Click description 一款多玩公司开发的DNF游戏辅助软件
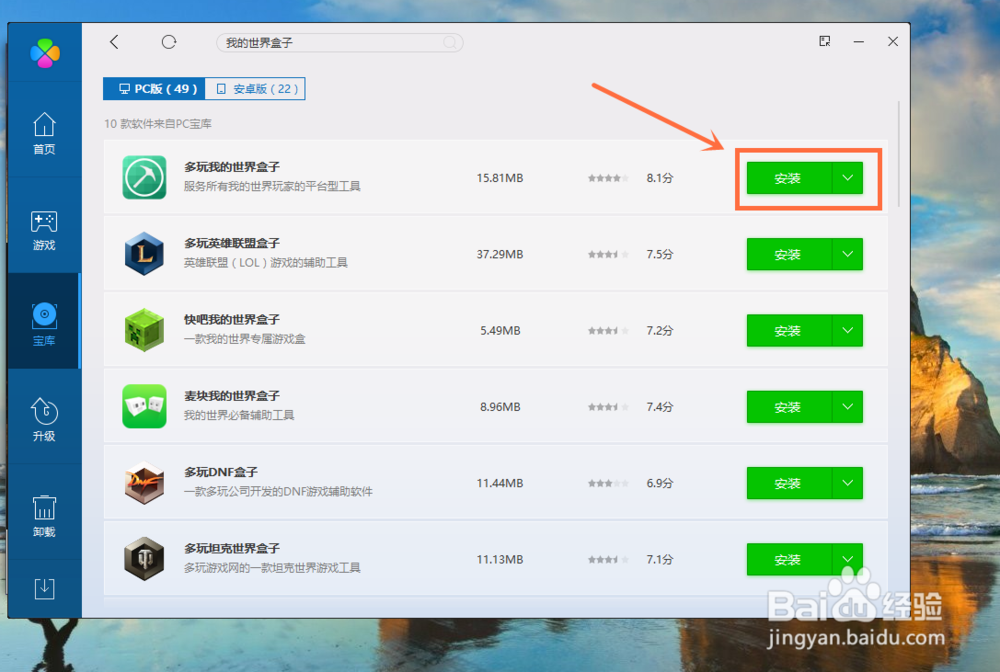 278,492
